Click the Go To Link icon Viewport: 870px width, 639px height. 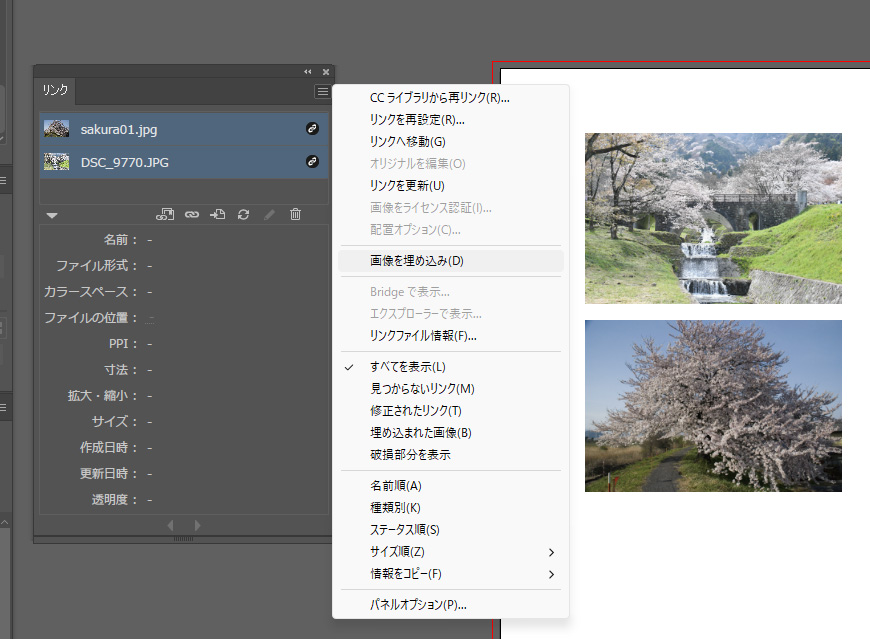click(x=217, y=214)
